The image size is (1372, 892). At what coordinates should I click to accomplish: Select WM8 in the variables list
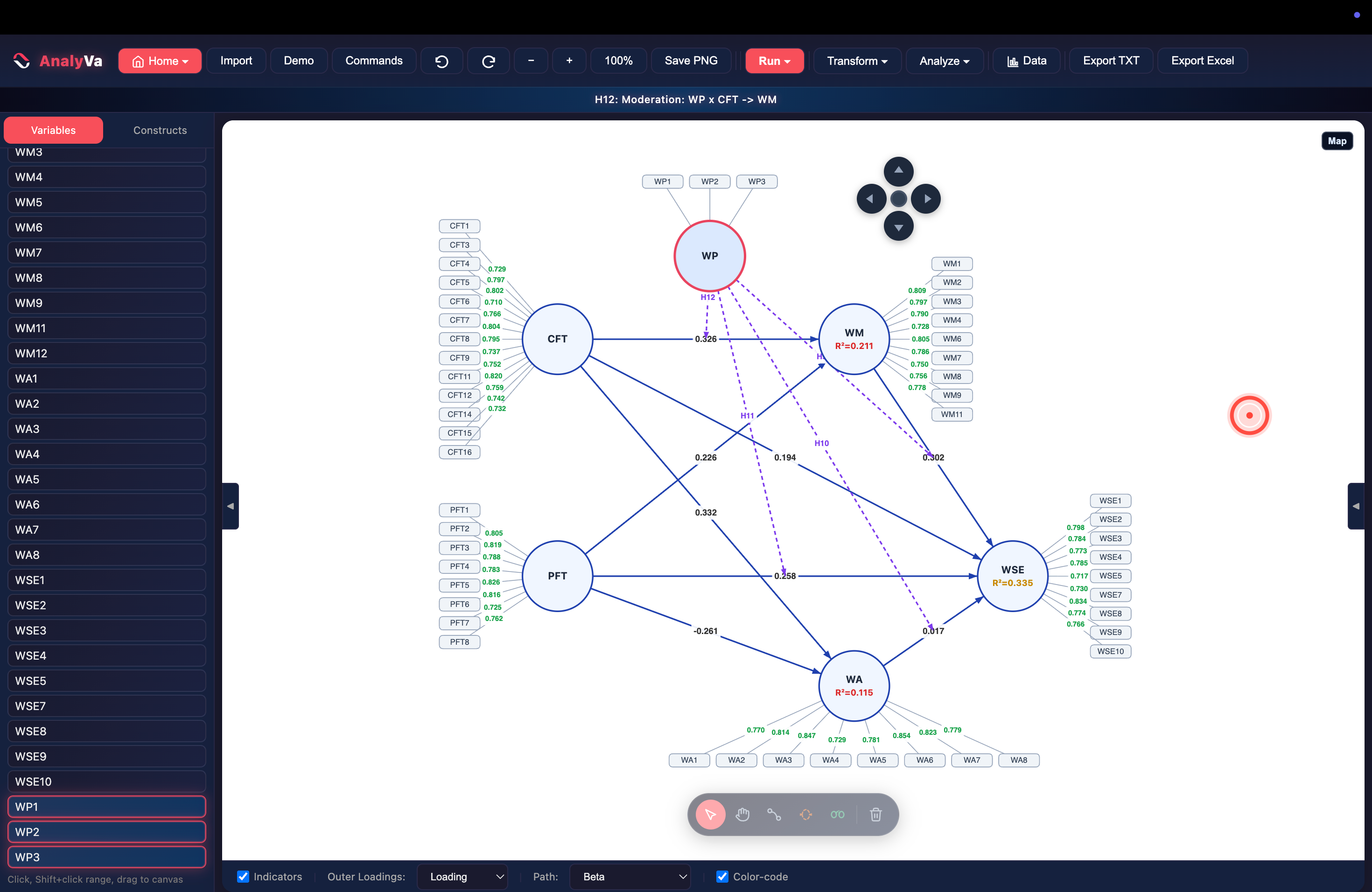coord(107,278)
